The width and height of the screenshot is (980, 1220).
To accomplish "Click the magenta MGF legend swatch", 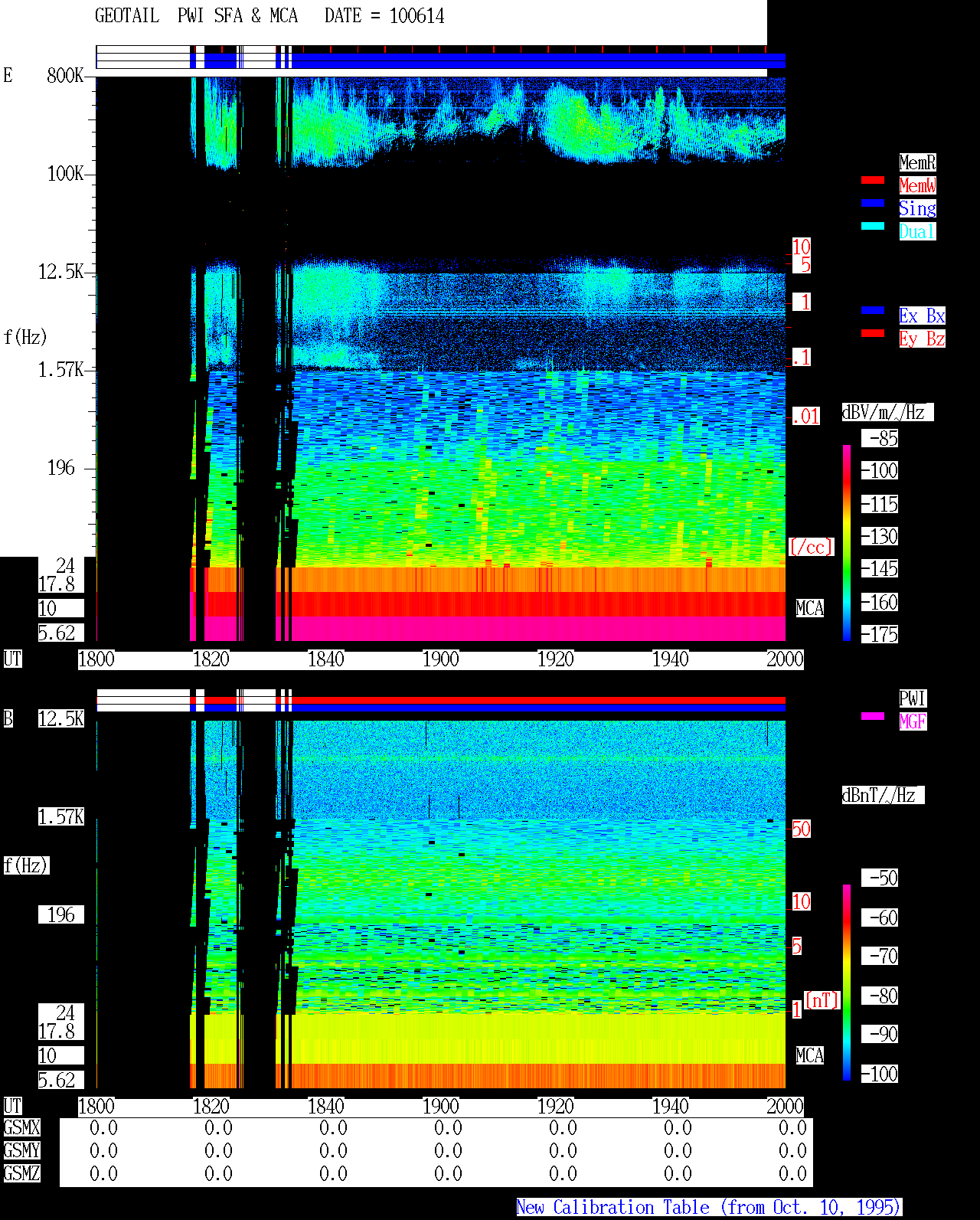I will 873,716.
